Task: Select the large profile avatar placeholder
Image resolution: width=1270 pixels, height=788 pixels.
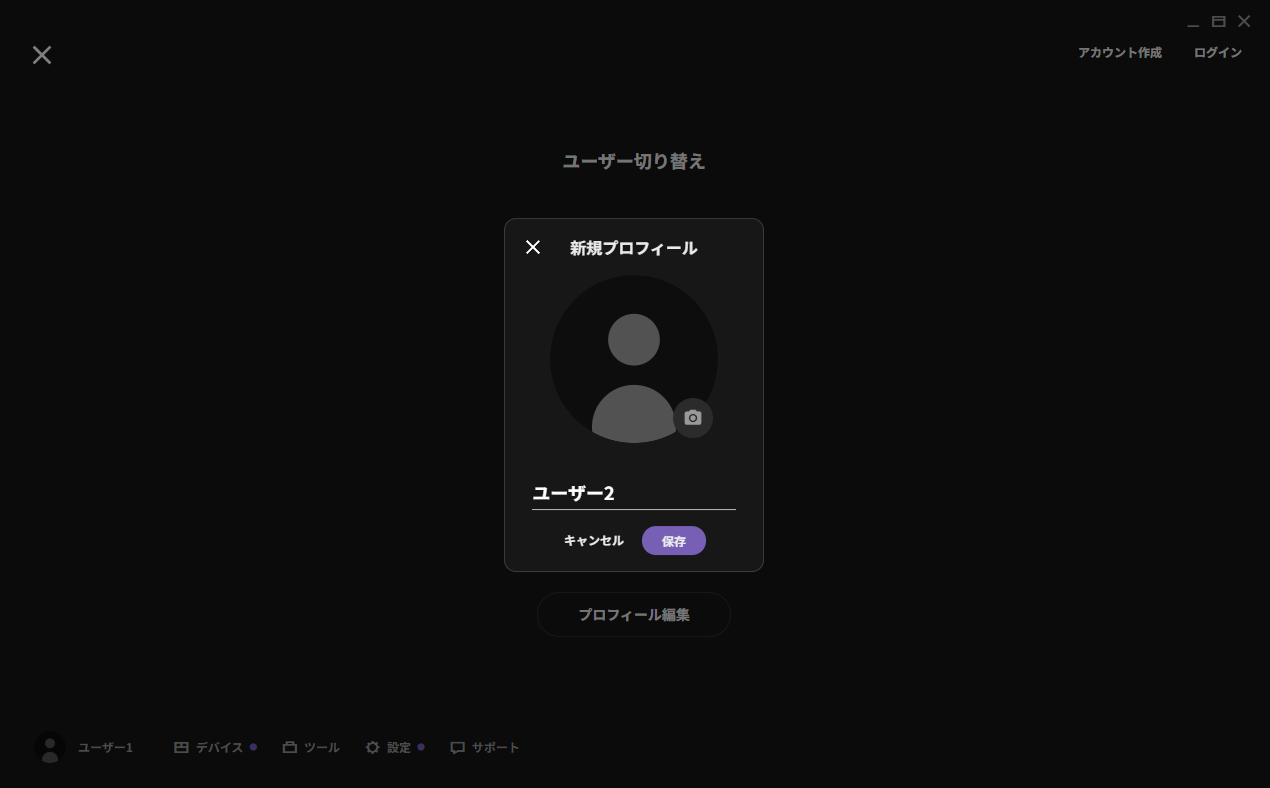Action: (632, 360)
